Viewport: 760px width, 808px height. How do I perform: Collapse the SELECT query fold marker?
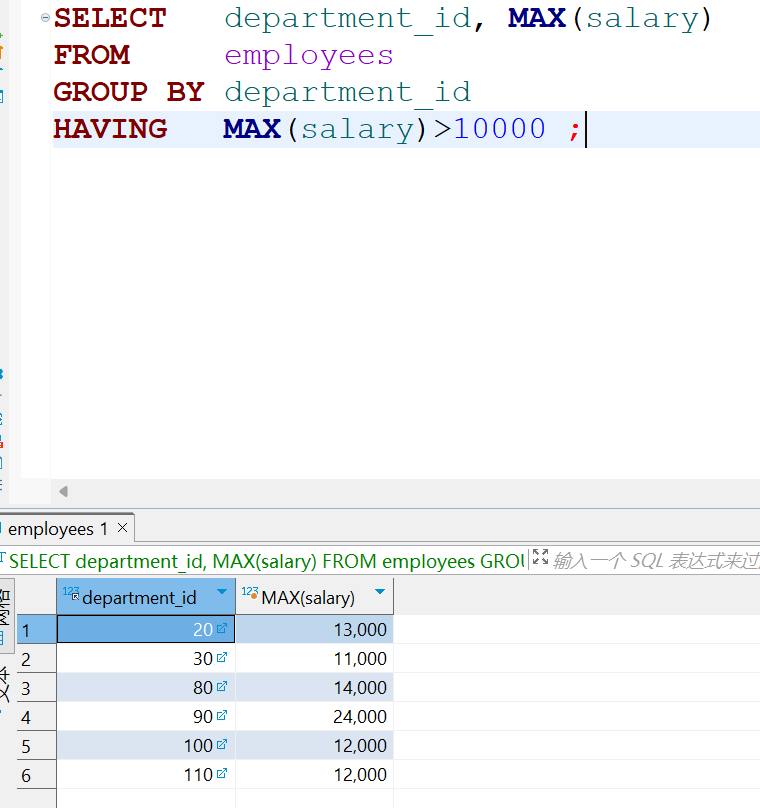(45, 18)
